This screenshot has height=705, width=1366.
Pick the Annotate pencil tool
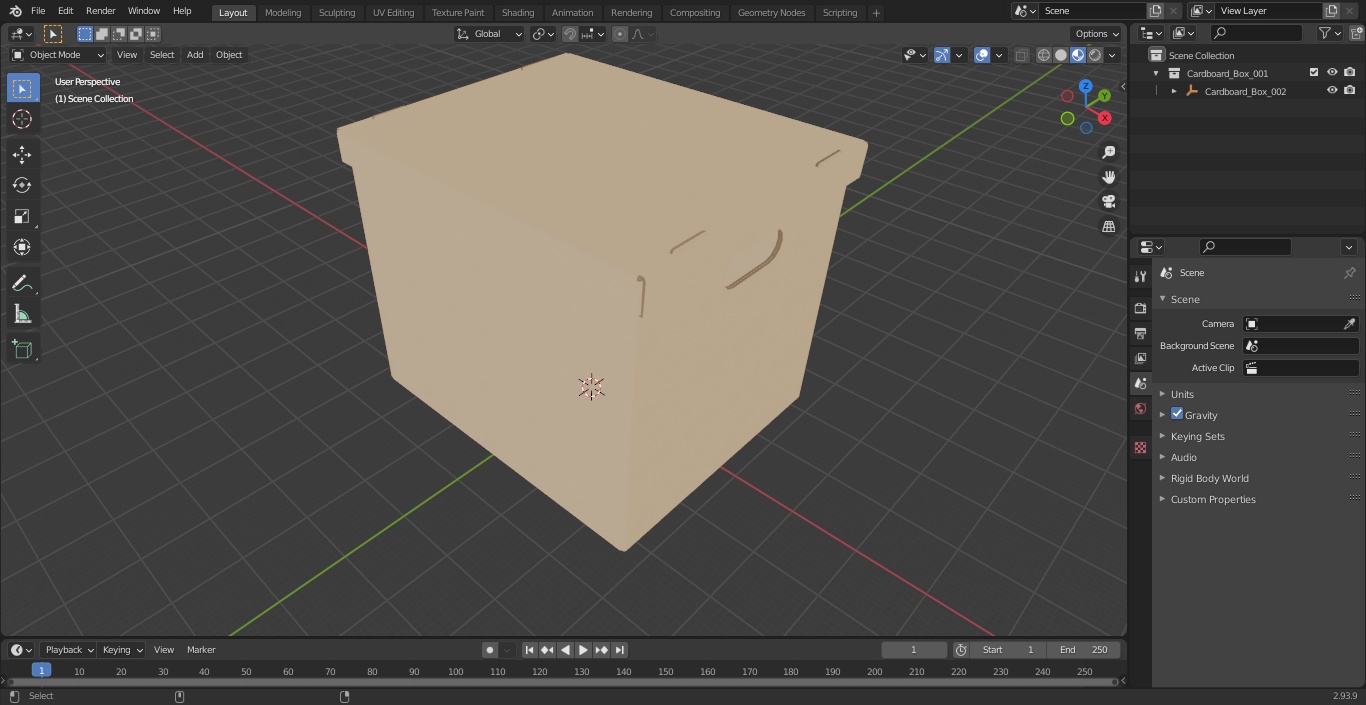point(22,284)
